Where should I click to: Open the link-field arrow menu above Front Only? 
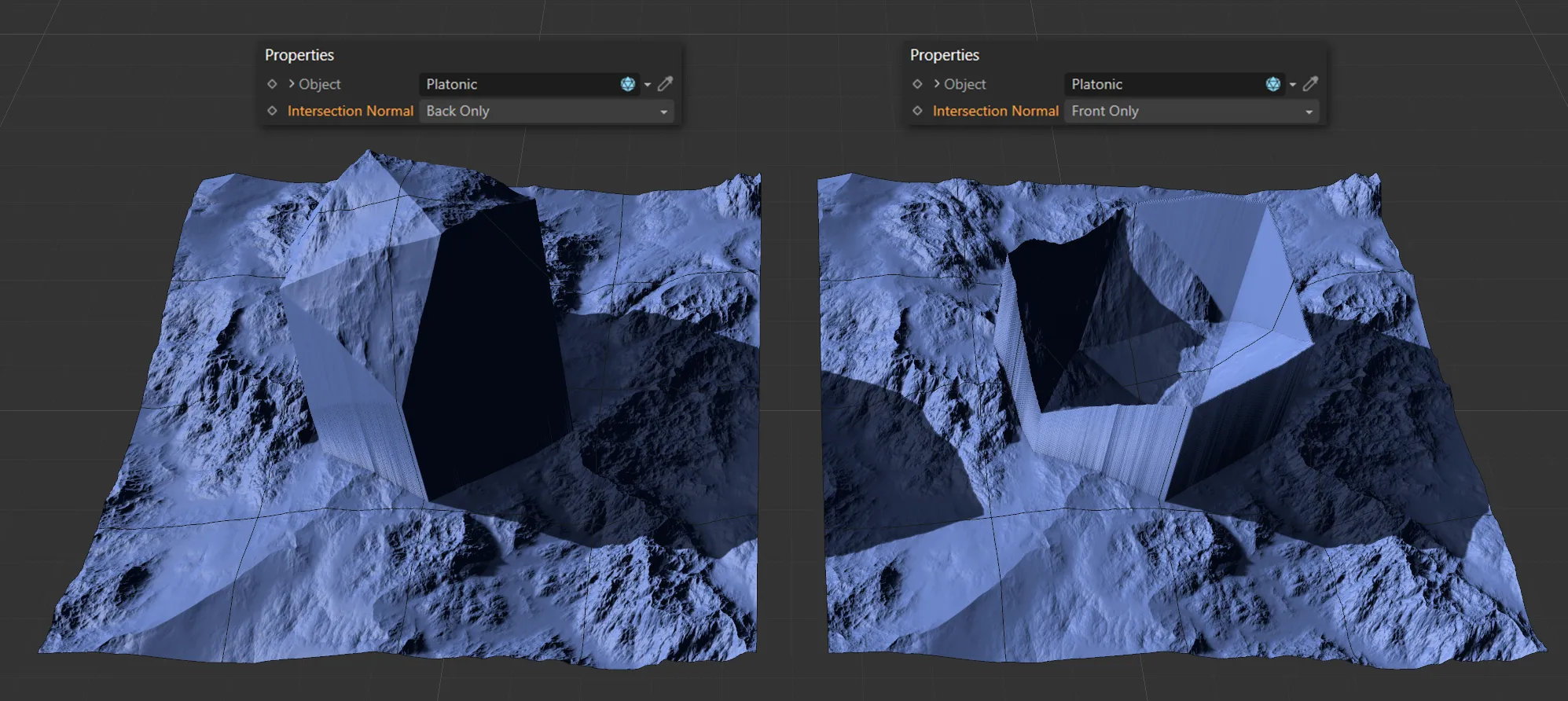coord(1293,84)
